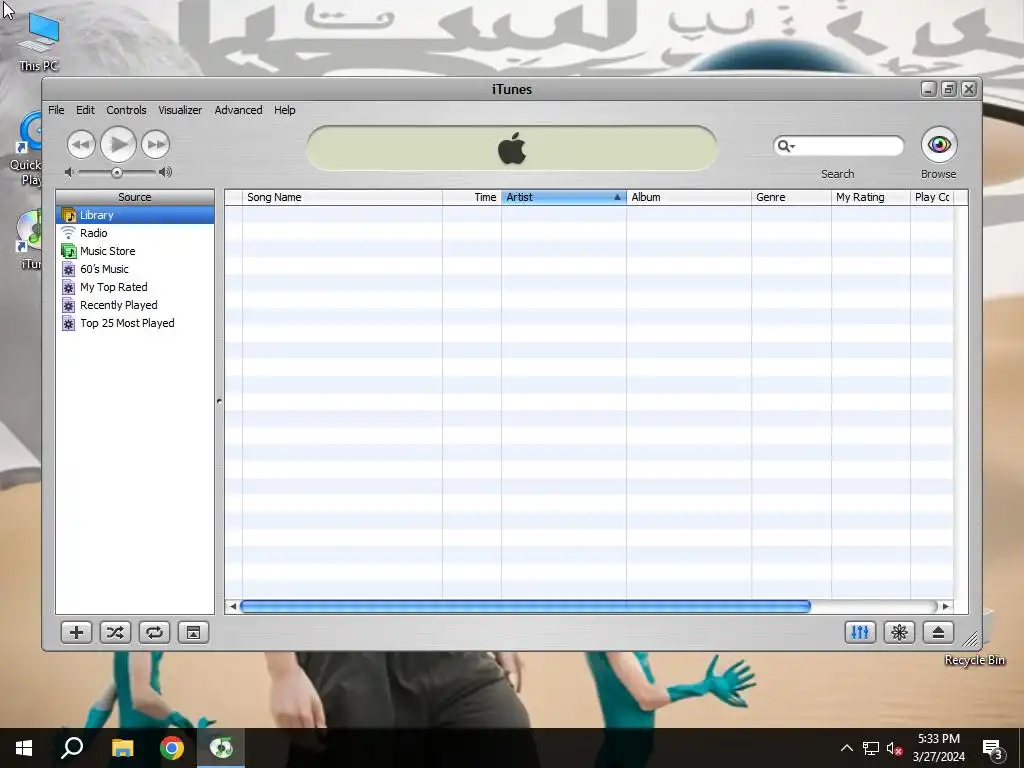1024x768 pixels.
Task: Click the Eject disc button
Action: 938,632
